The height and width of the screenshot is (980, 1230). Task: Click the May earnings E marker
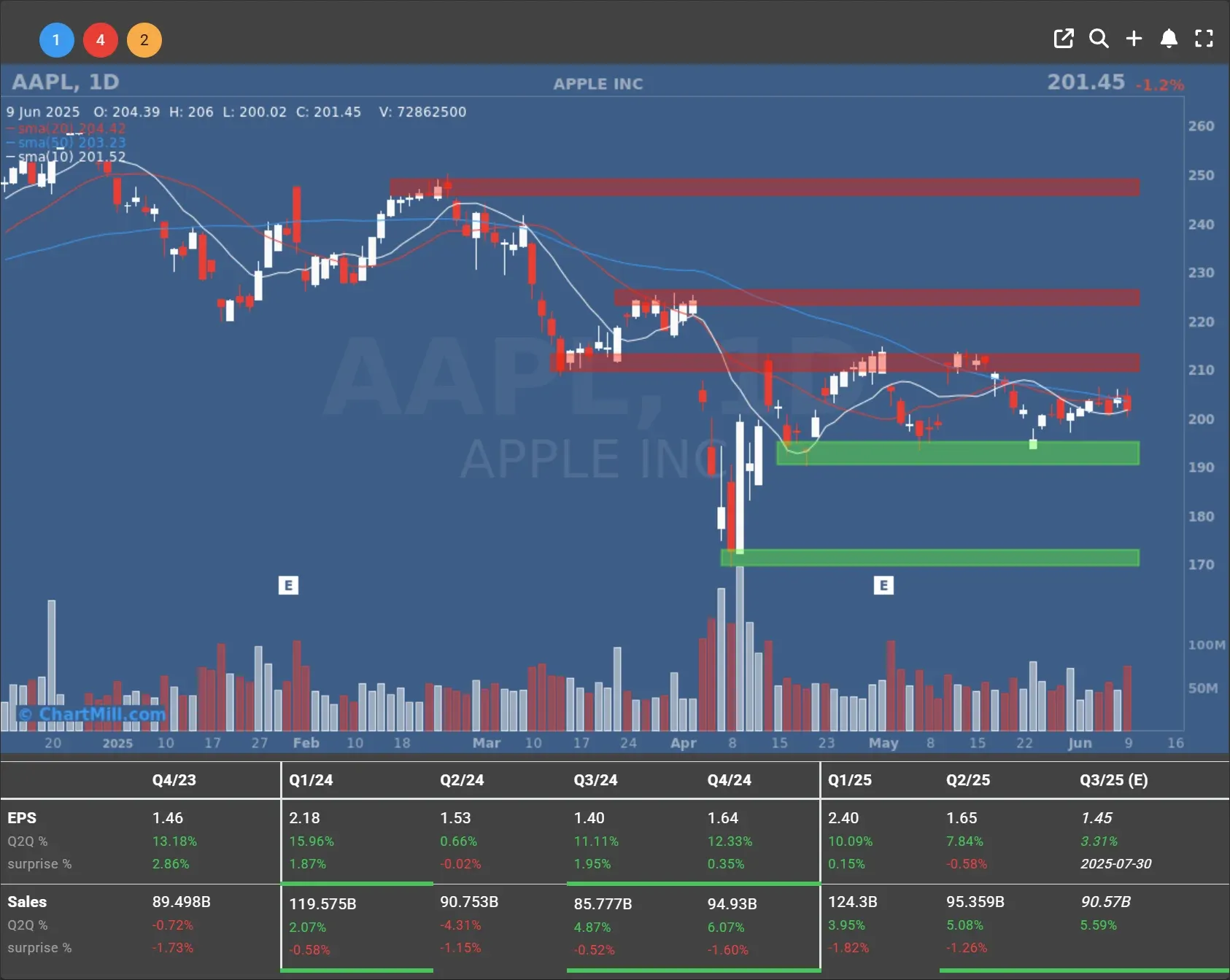[x=883, y=585]
